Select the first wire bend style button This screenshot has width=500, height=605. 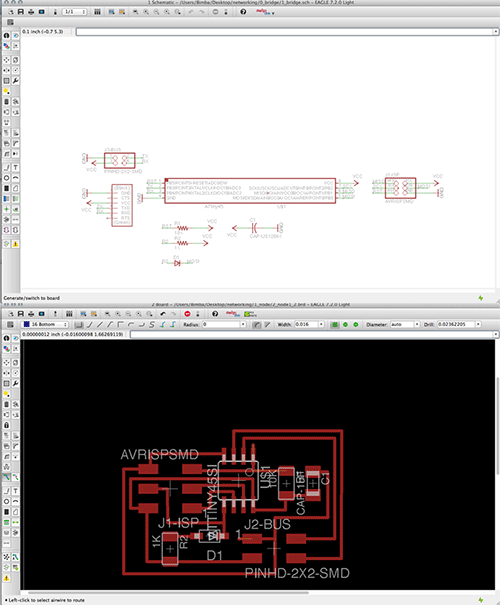(x=79, y=324)
